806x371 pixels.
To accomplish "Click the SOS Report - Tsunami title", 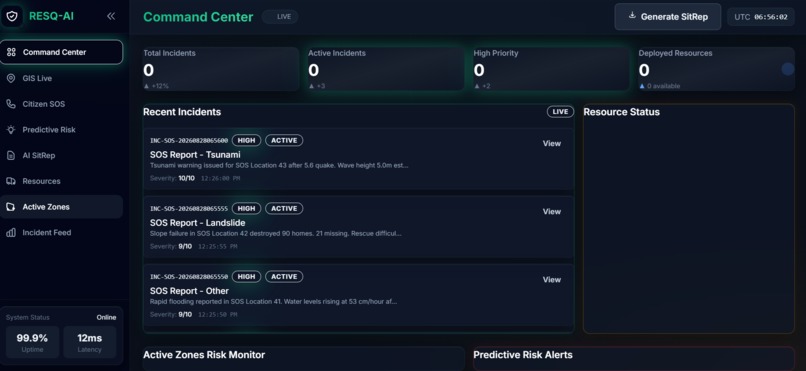I will click(195, 155).
